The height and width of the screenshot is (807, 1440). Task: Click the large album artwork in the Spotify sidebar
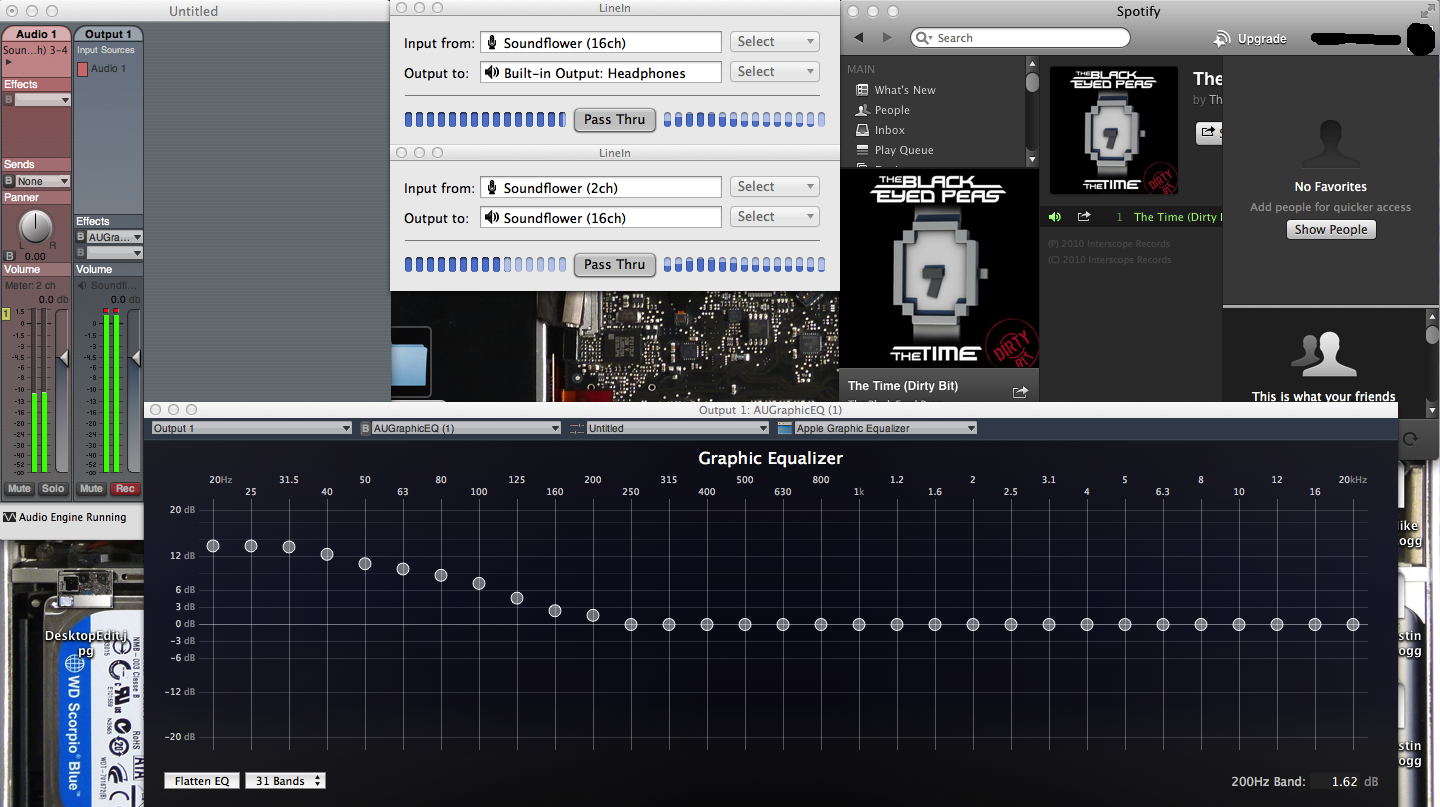(x=939, y=268)
